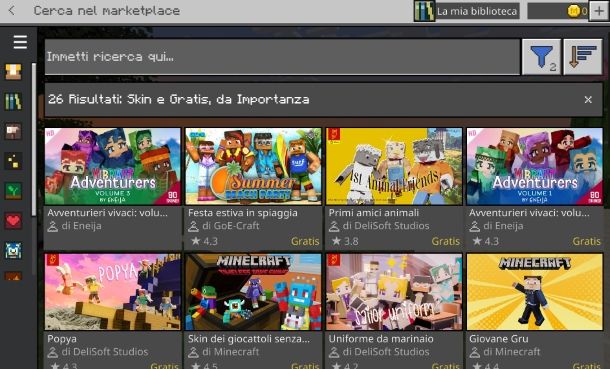Click di Minecraft under Giovane Gru
Screen dimensions: 610x369
(x=512, y=352)
